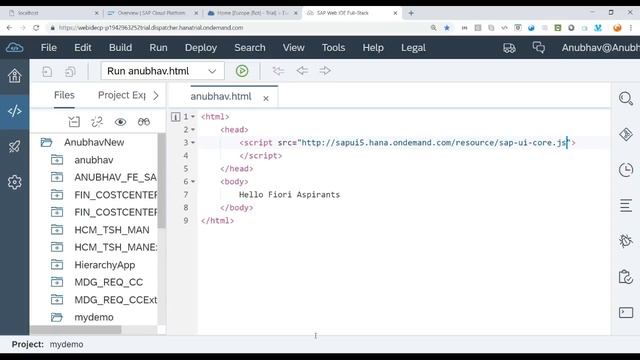Select the HCM_TSH_MAN project
This screenshot has height=360, width=640.
111,230
